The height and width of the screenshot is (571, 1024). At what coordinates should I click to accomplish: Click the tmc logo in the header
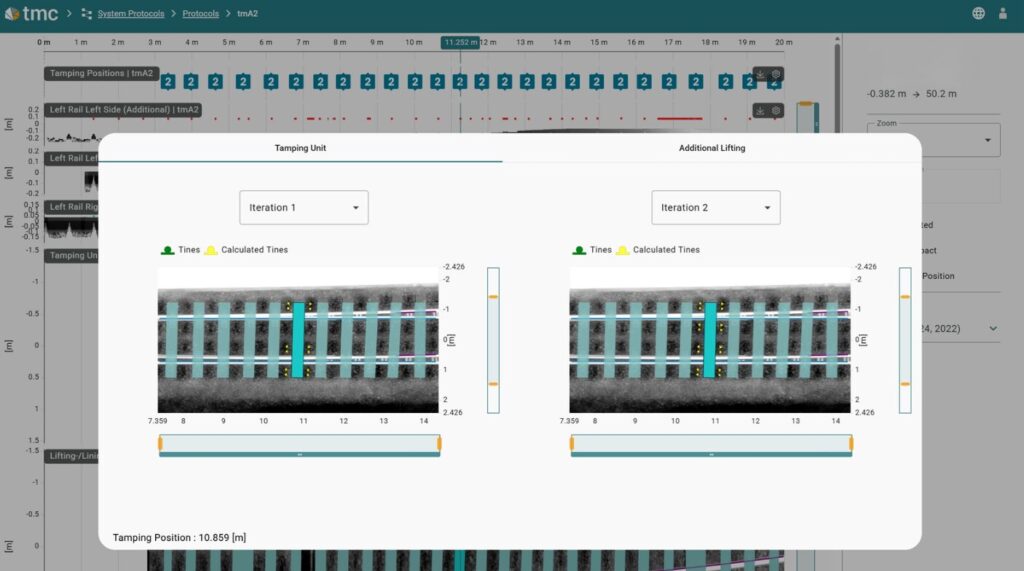(33, 14)
